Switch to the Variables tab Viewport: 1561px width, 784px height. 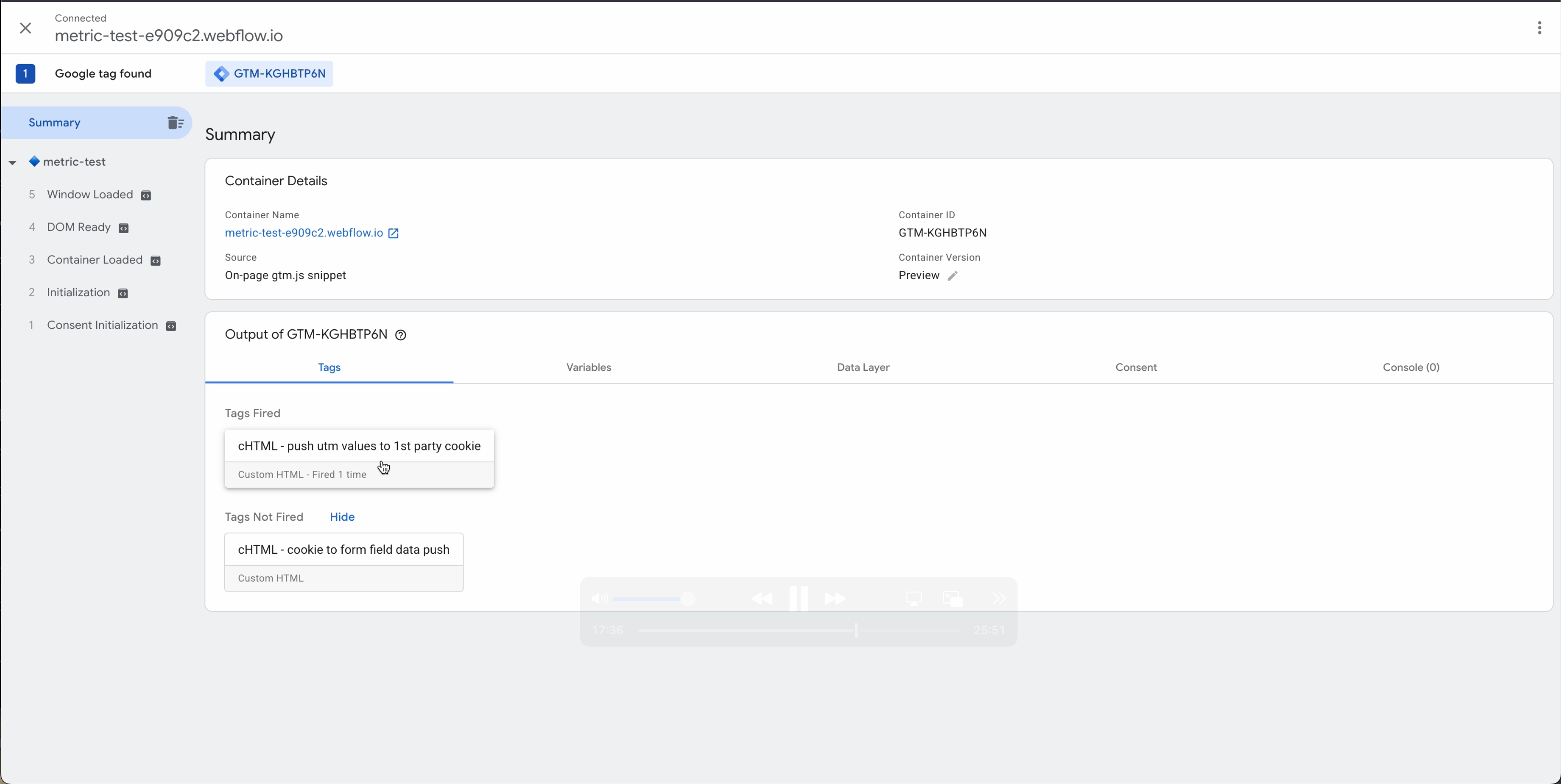(588, 367)
